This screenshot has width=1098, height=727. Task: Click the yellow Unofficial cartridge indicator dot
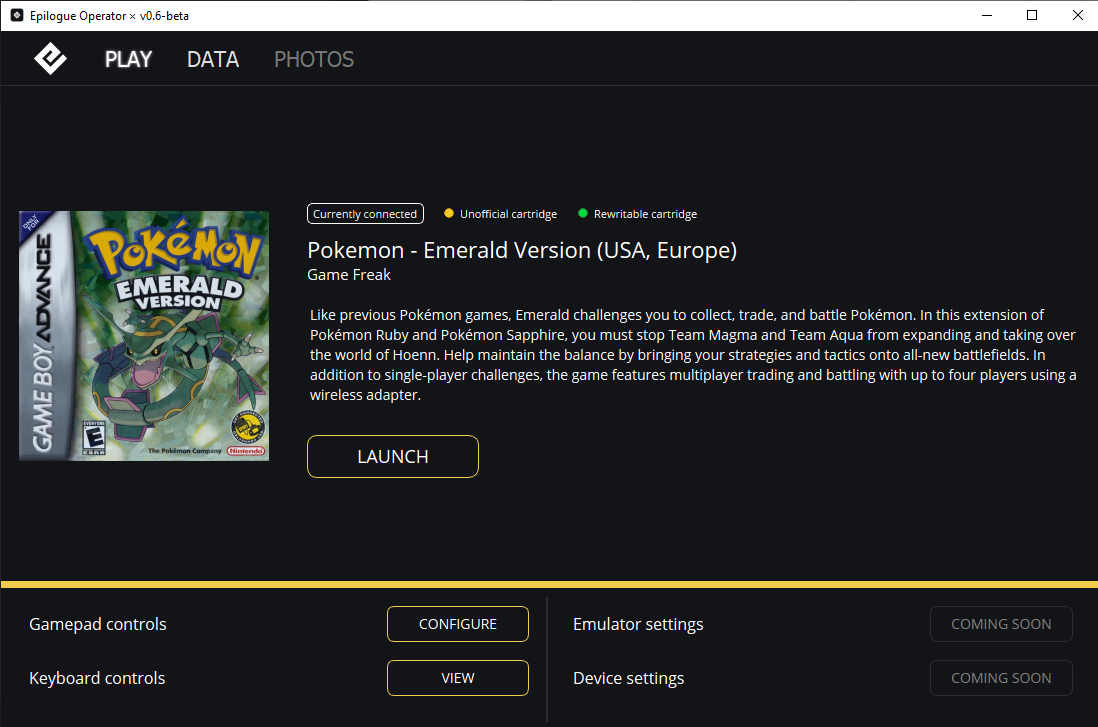click(x=449, y=213)
